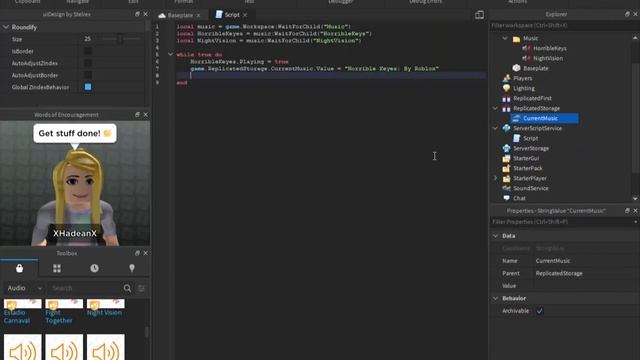Select the Lighting service icon
Image resolution: width=640 pixels, height=360 pixels.
507,88
